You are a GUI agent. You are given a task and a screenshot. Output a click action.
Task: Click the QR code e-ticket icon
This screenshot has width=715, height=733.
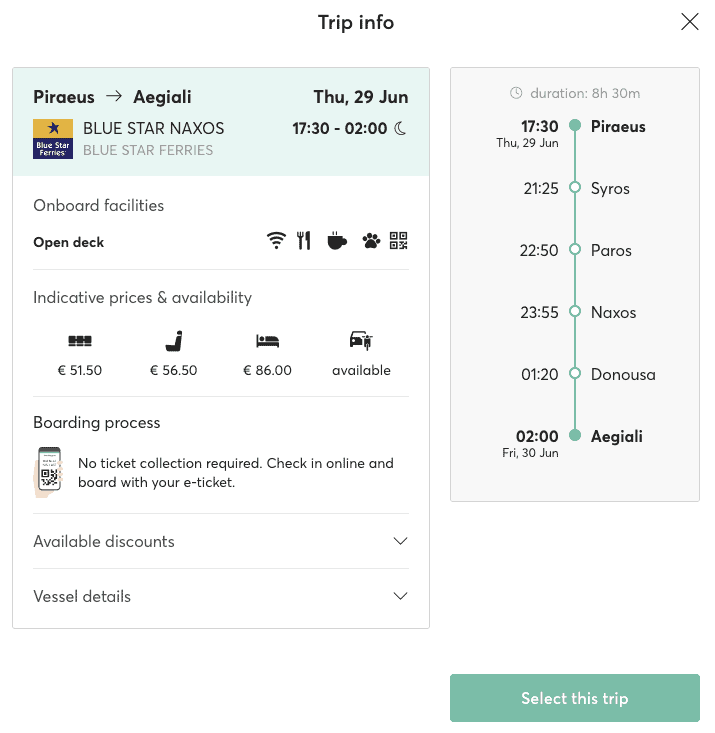click(398, 241)
